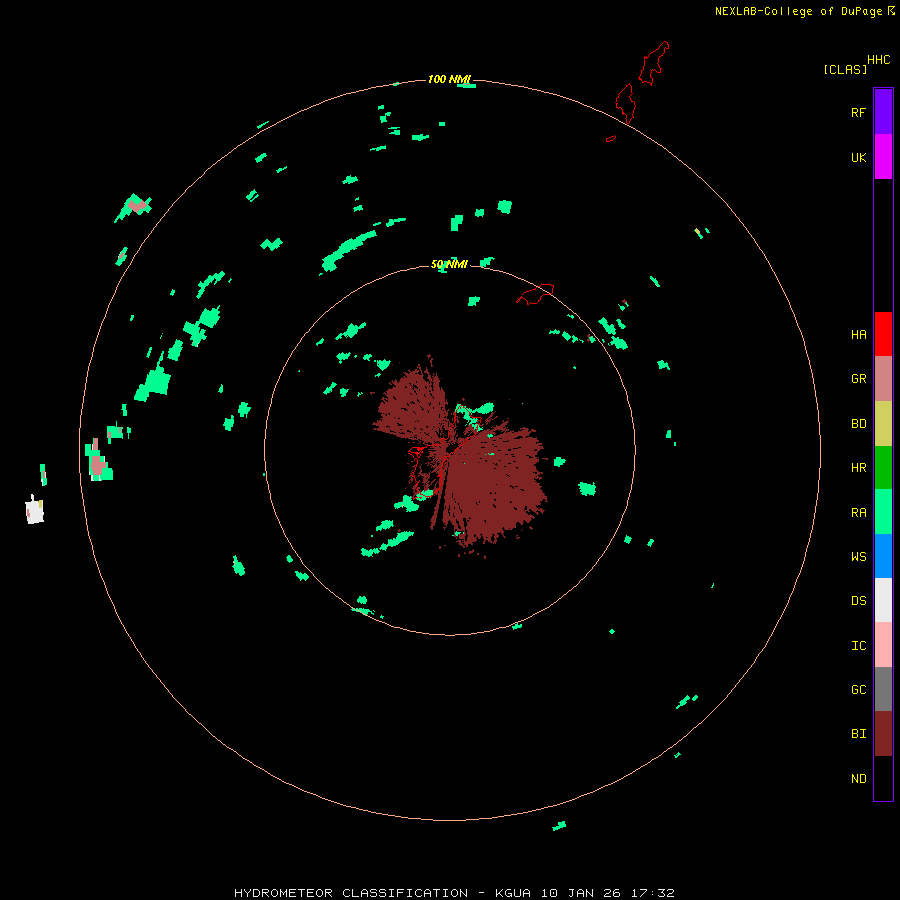900x900 pixels.
Task: Click the BD legend label
Action: tap(858, 424)
